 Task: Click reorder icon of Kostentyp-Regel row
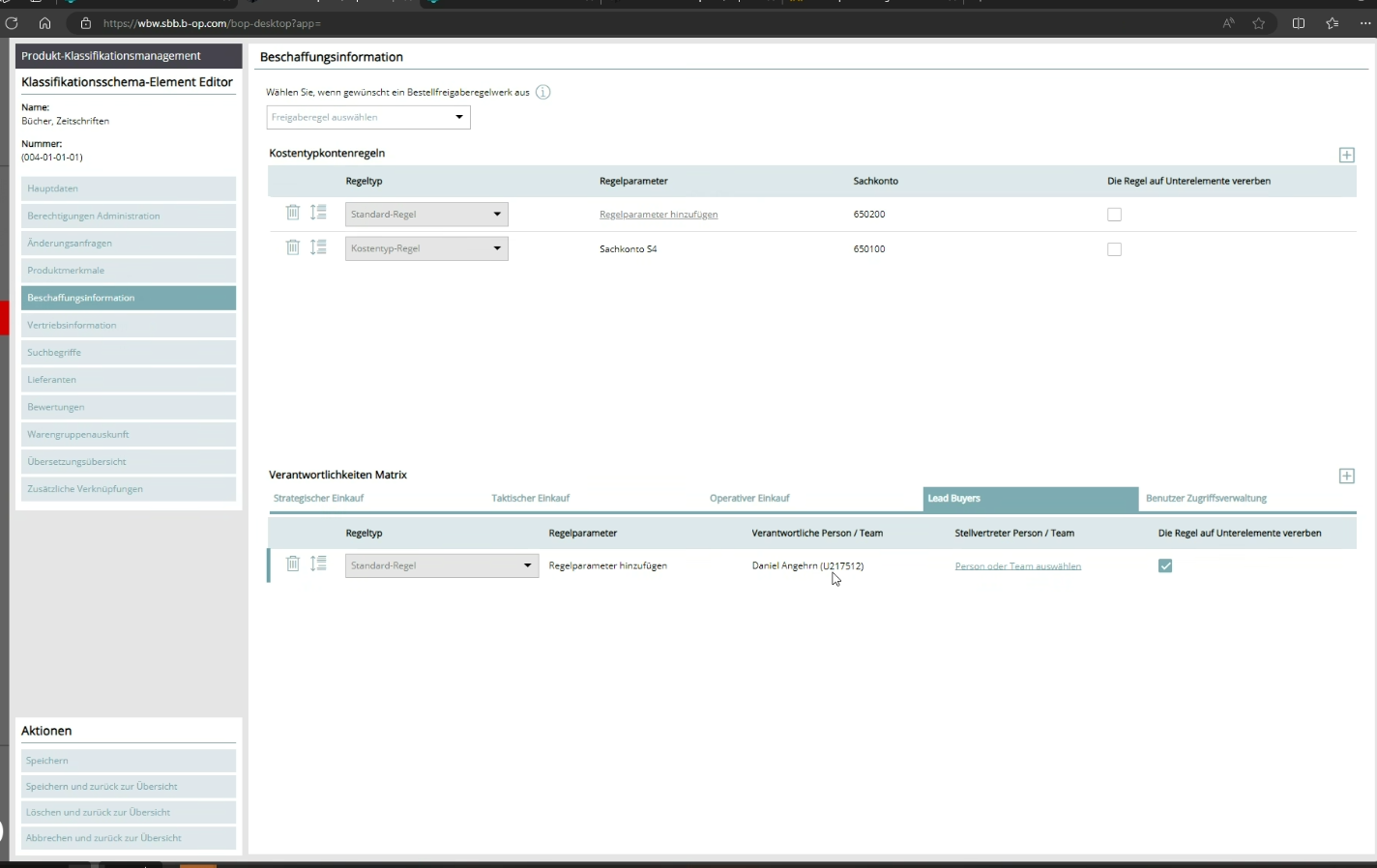(x=318, y=247)
